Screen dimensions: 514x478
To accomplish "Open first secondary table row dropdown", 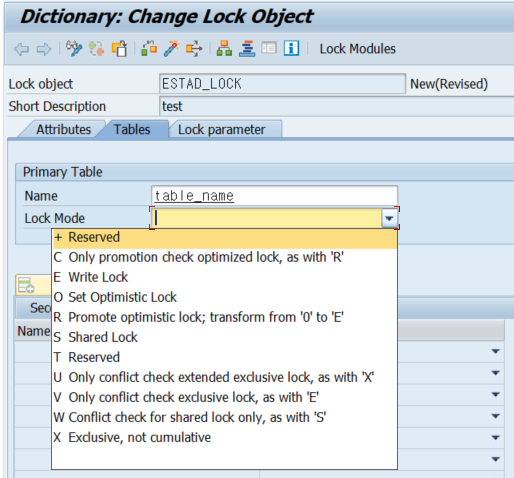I will point(496,351).
